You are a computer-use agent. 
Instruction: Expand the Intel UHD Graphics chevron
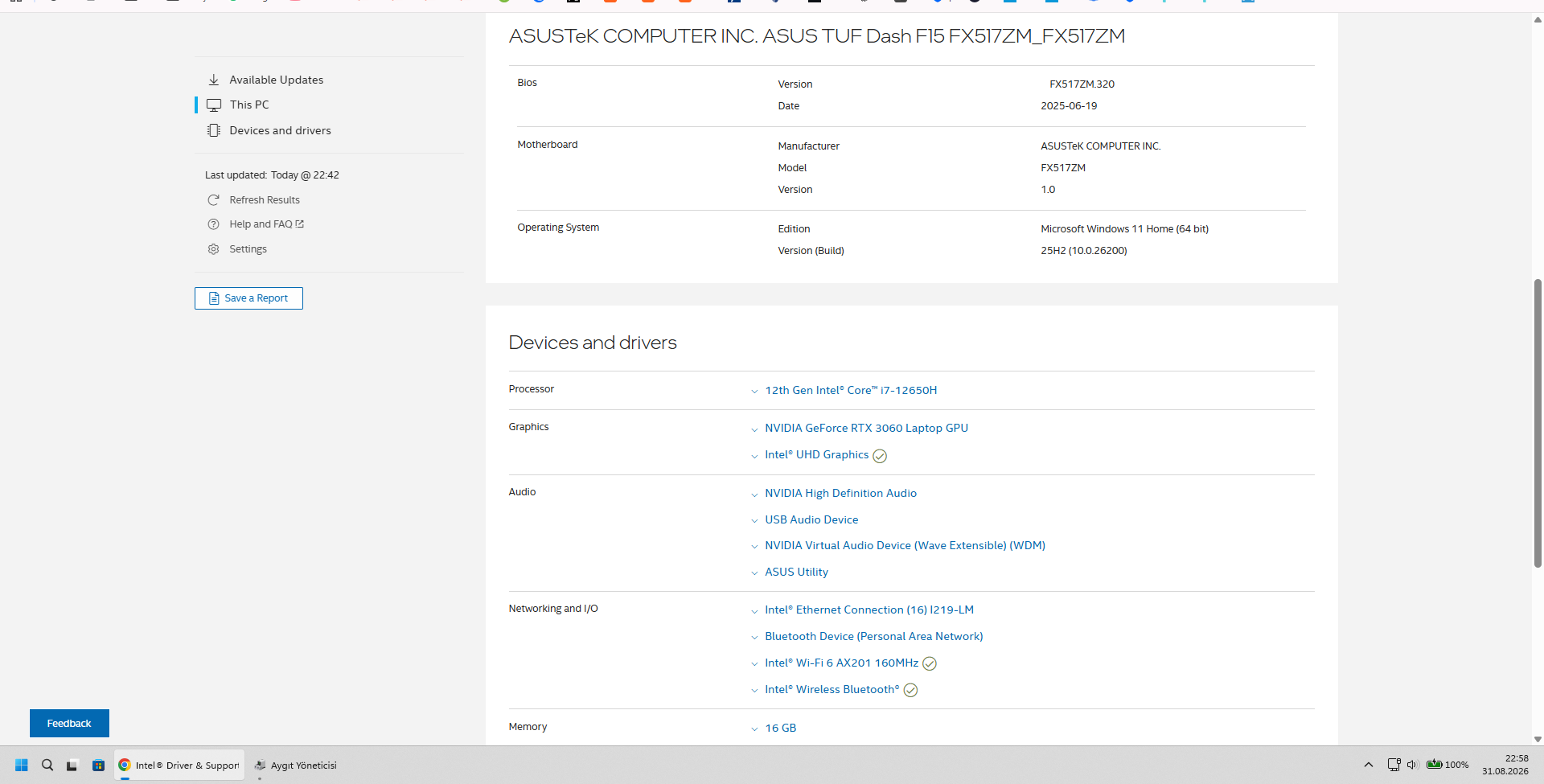[754, 456]
